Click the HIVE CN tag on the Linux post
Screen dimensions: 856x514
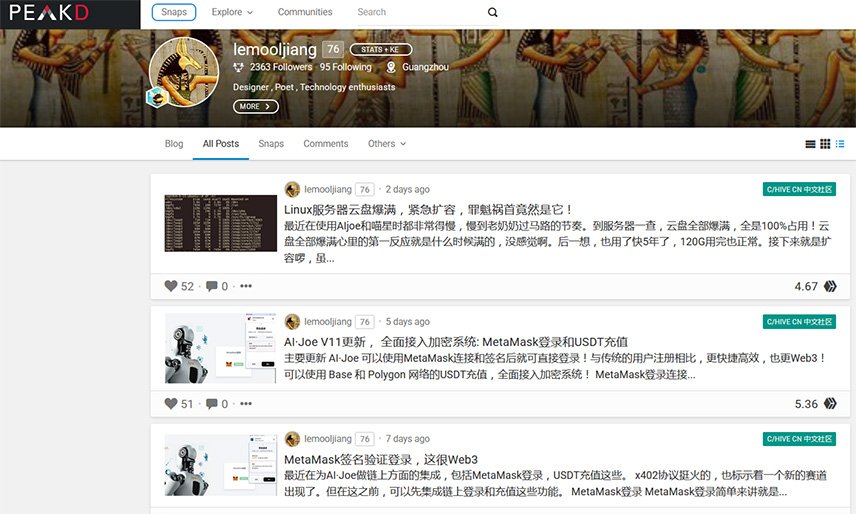pos(799,189)
